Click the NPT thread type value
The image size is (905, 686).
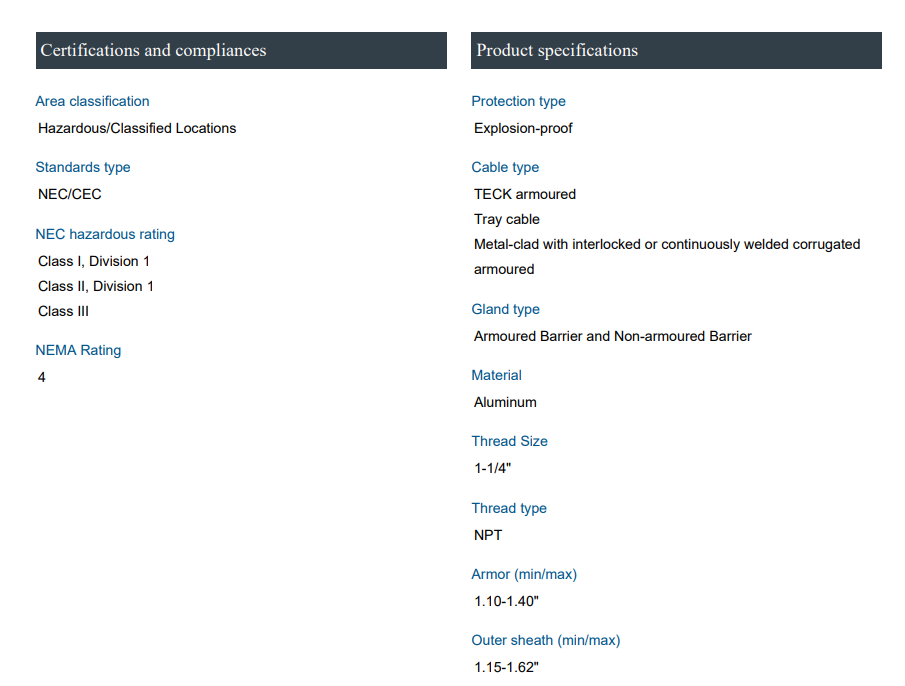(x=488, y=535)
